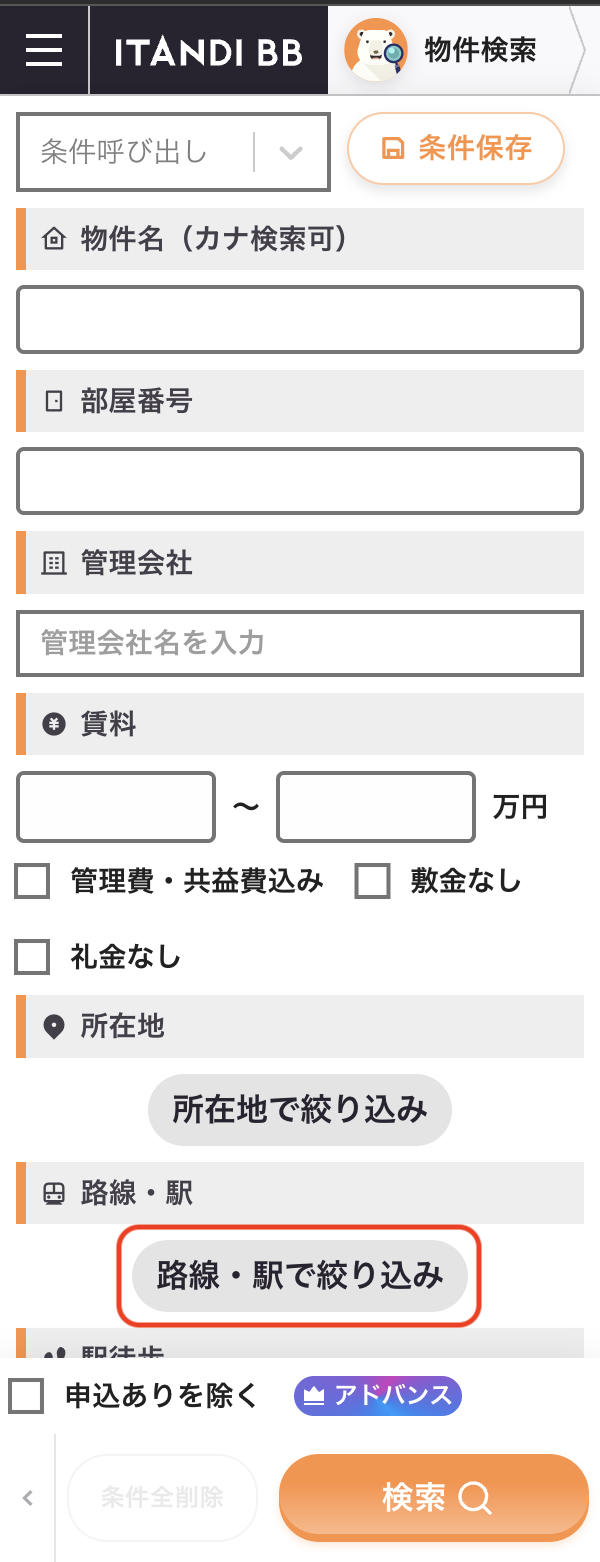This screenshot has height=1562, width=600.
Task: Open the hamburger menu
Action: 44,51
